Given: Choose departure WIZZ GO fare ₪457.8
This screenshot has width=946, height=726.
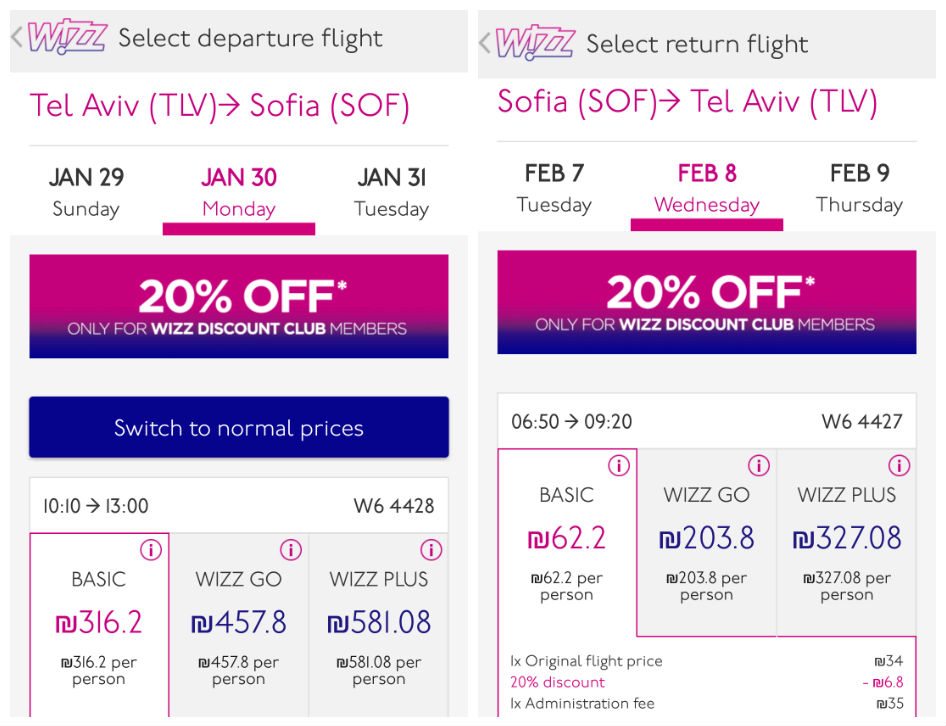Looking at the screenshot, I should [x=239, y=625].
